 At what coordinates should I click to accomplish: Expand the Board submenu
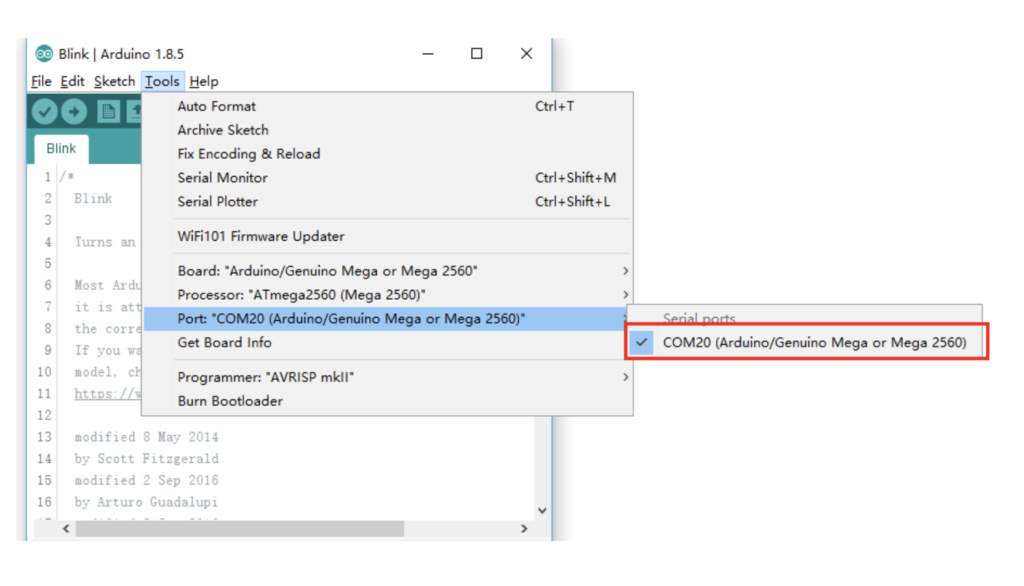388,270
